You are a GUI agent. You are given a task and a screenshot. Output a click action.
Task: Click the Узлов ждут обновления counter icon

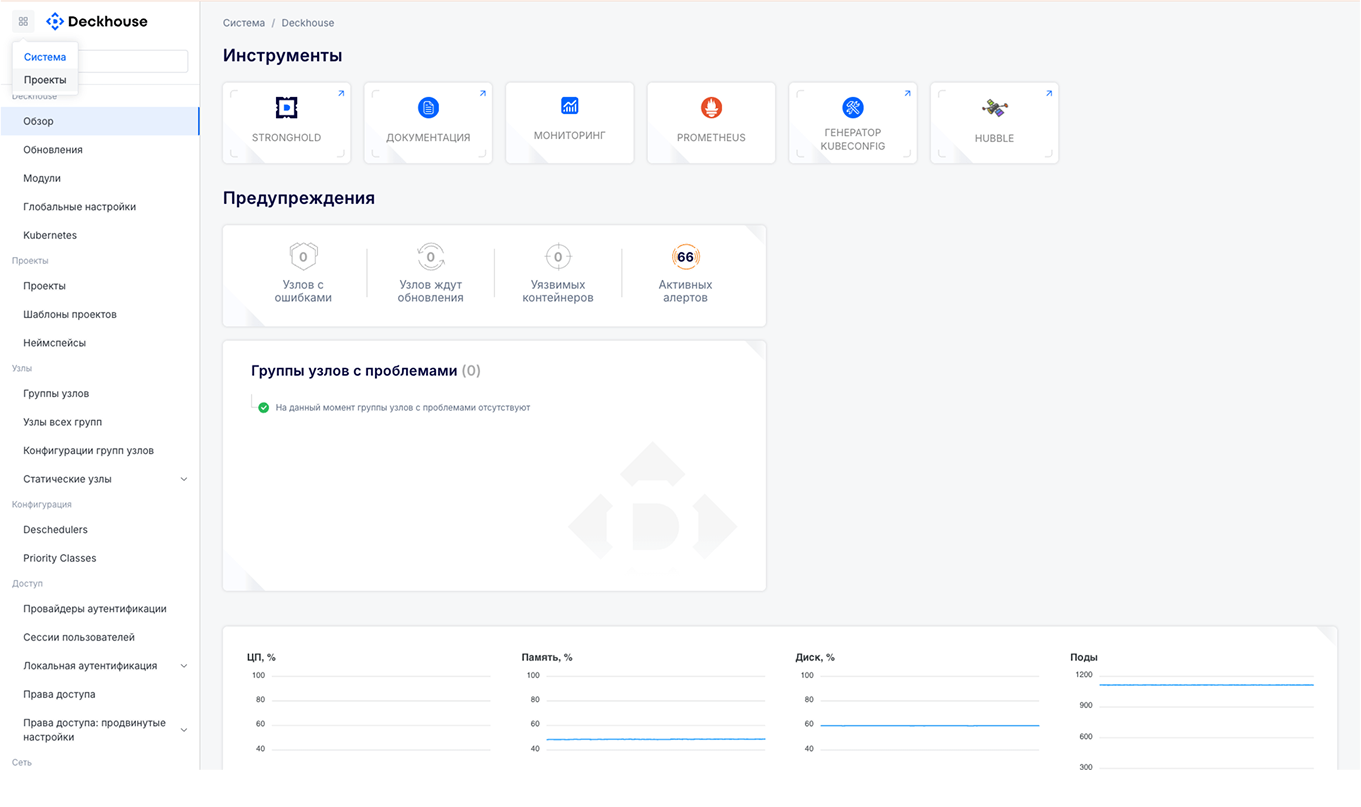coord(430,257)
